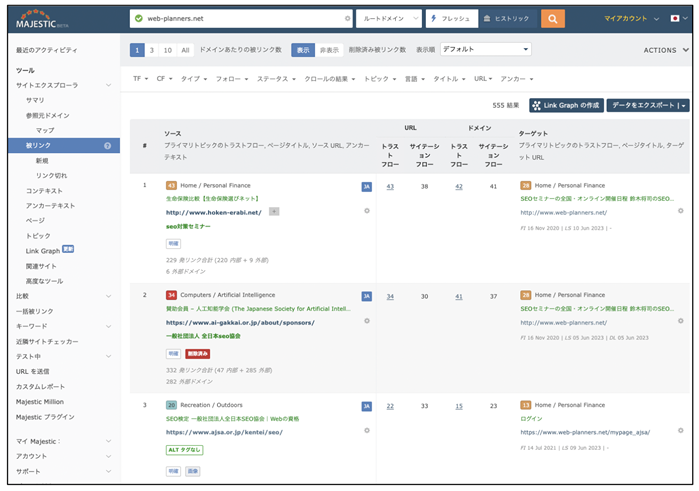Click the Link Graph の作成 button

point(567,106)
